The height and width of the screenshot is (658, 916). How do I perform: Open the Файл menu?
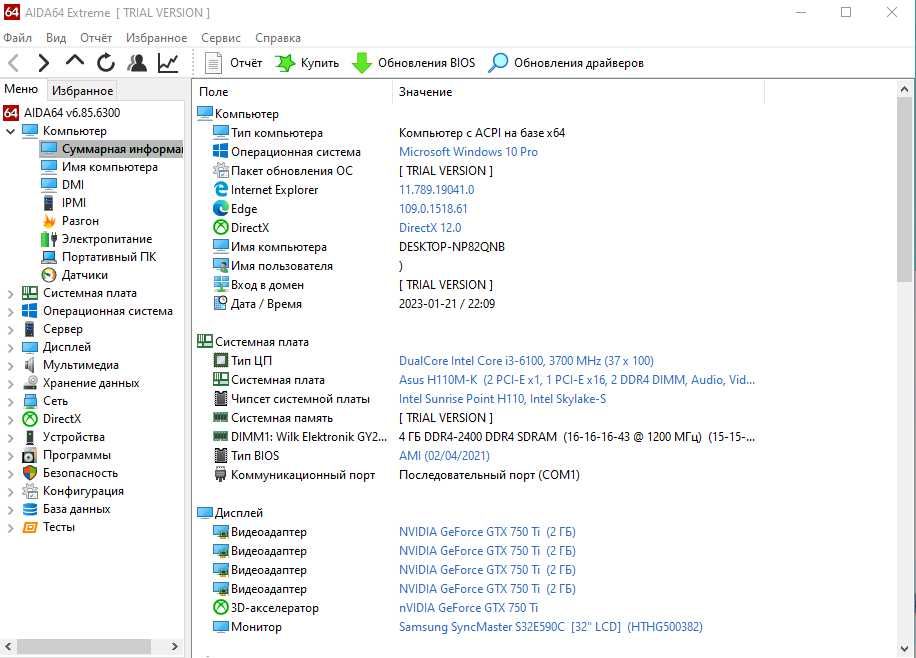click(x=18, y=38)
